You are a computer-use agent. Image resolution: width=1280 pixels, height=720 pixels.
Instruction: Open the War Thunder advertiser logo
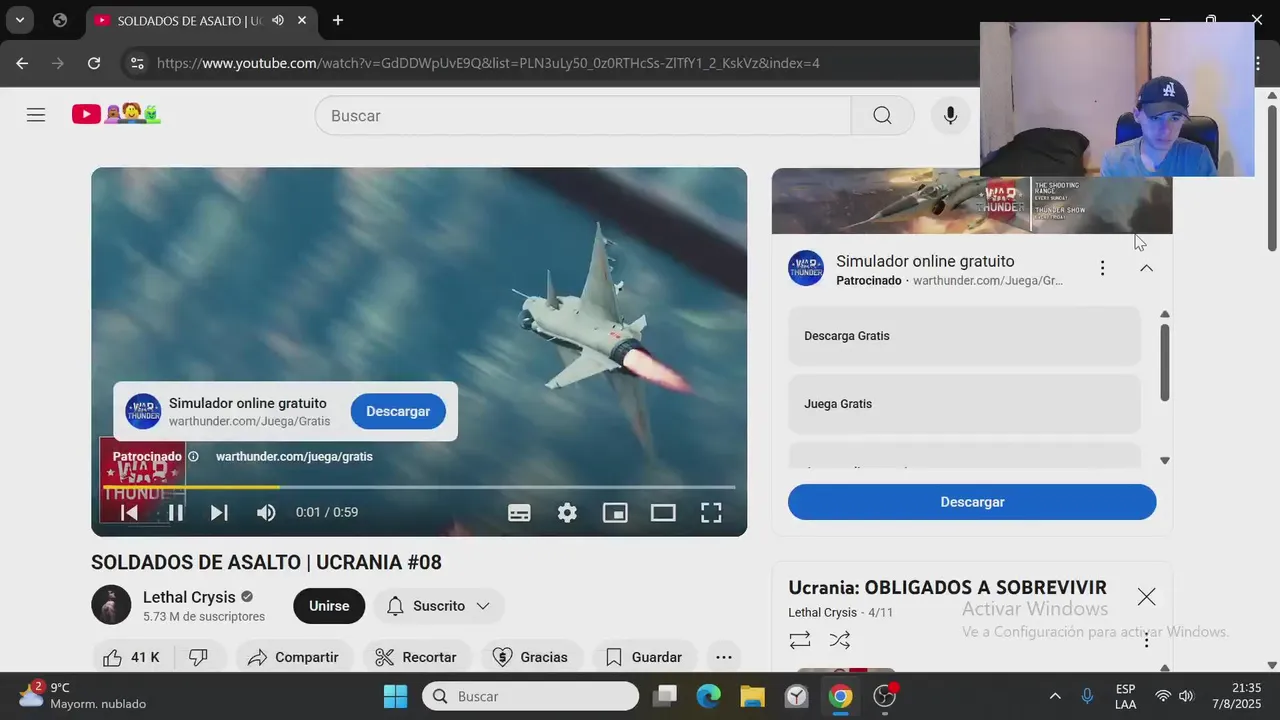[806, 268]
